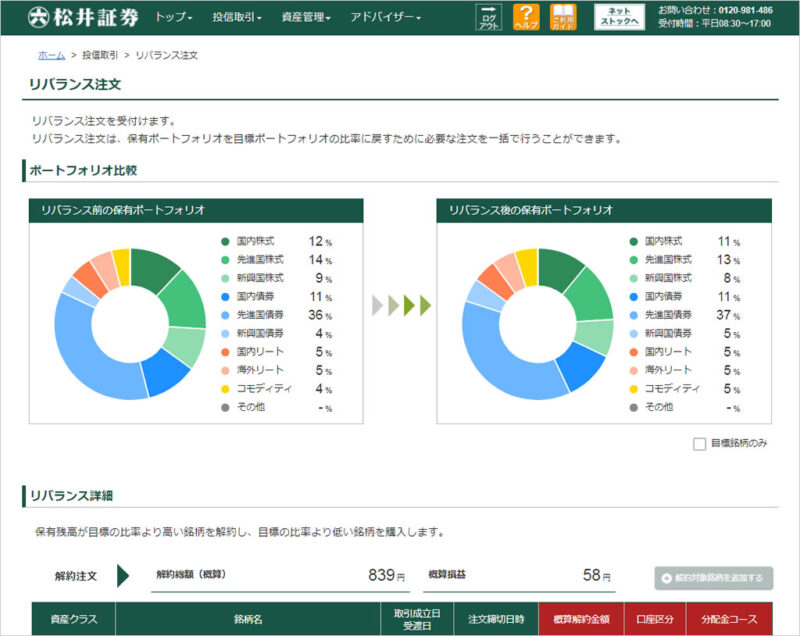Click the 概算解約金額 column header
The height and width of the screenshot is (636, 800).
[x=581, y=619]
